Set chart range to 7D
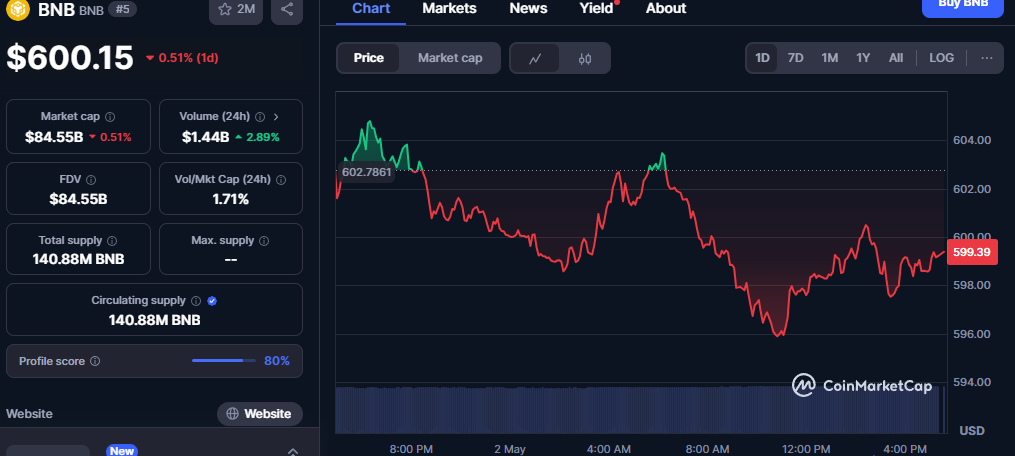The height and width of the screenshot is (456, 1015). coord(796,58)
